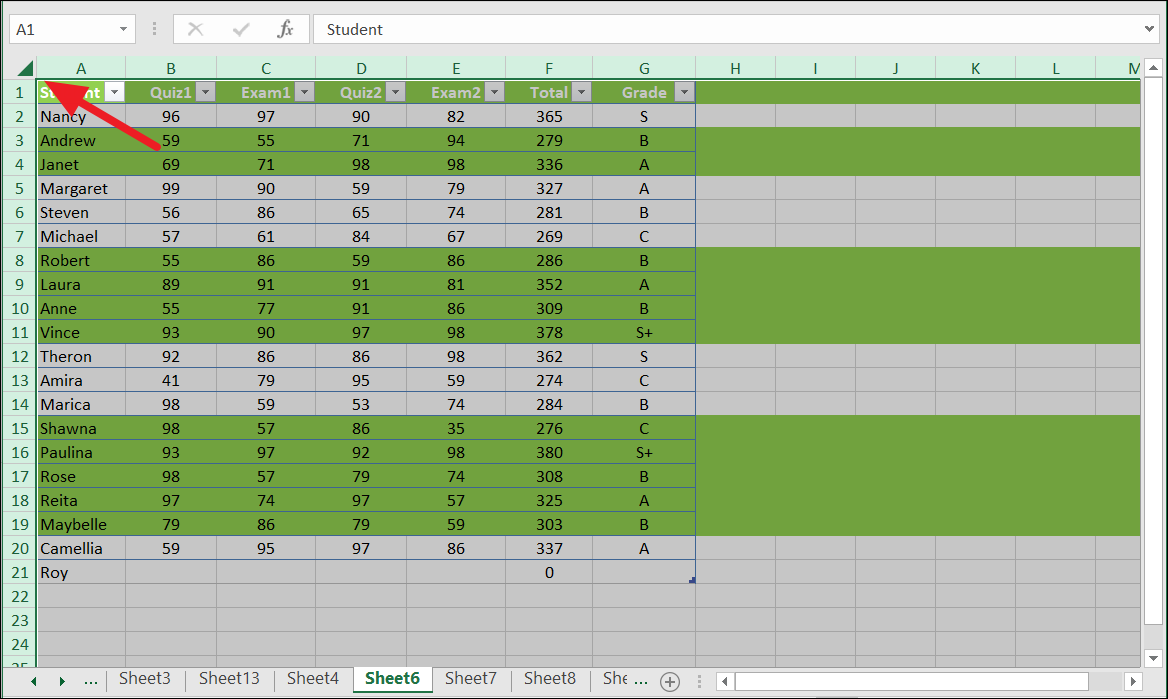Add a new worksheet with the plus icon
Screen dimensions: 1168x699
coord(670,680)
